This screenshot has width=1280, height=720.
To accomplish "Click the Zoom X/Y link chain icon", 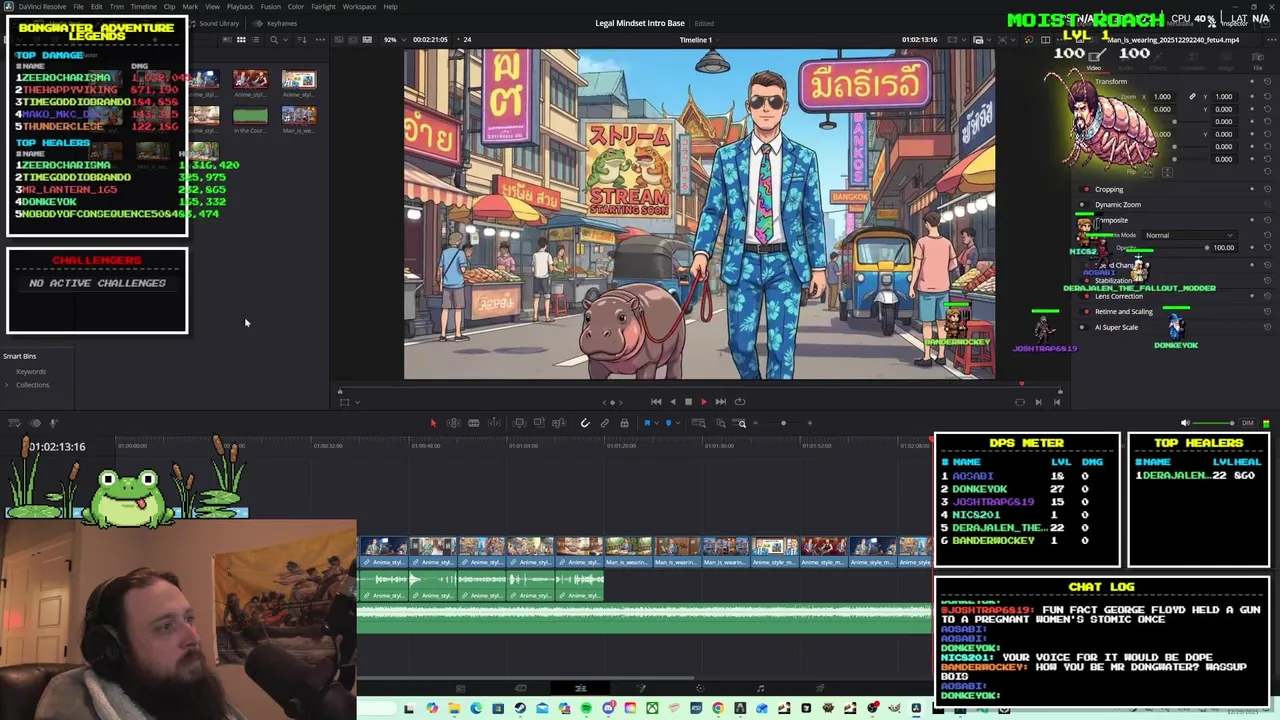I will click(1192, 97).
